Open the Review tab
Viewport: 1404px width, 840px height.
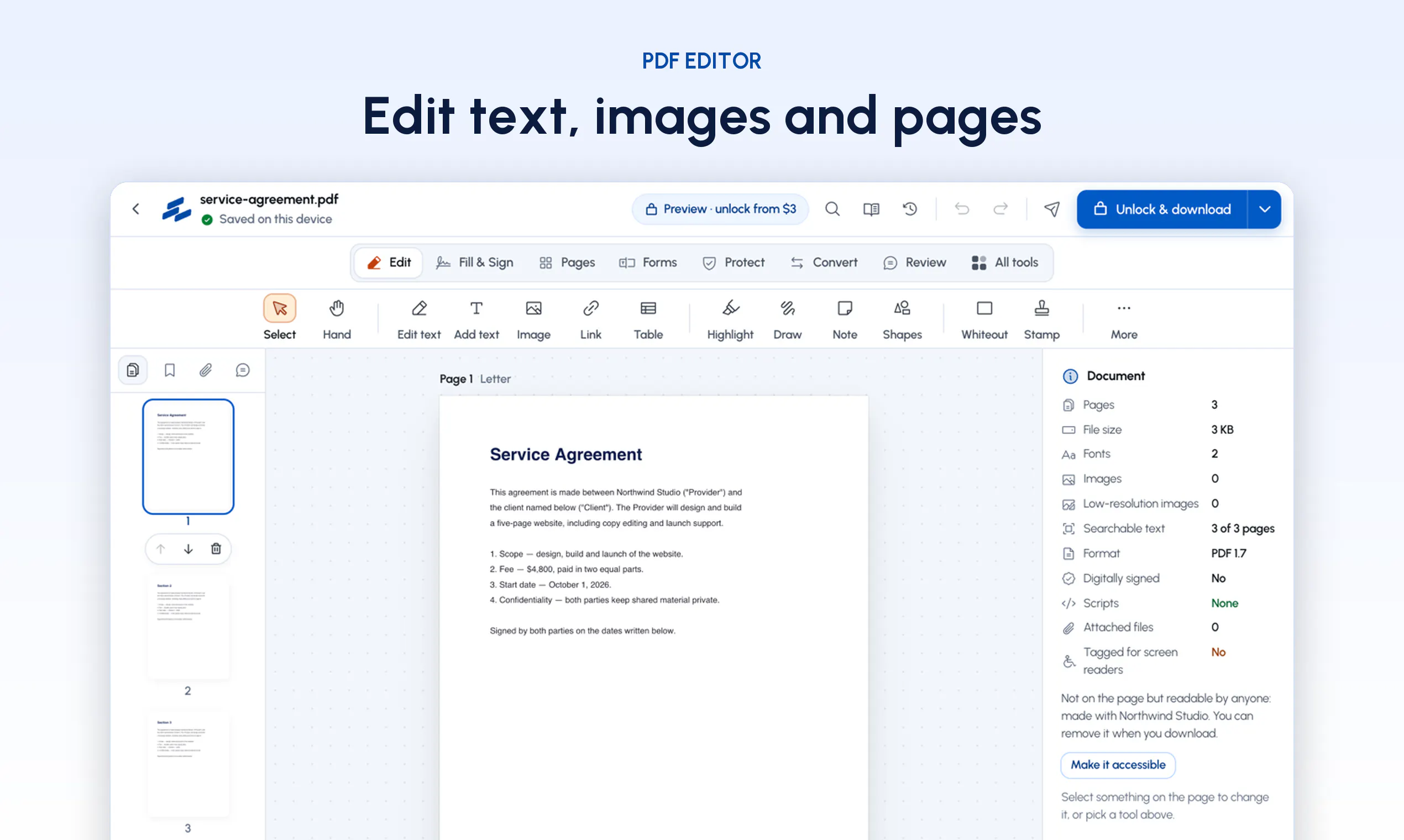click(x=915, y=262)
